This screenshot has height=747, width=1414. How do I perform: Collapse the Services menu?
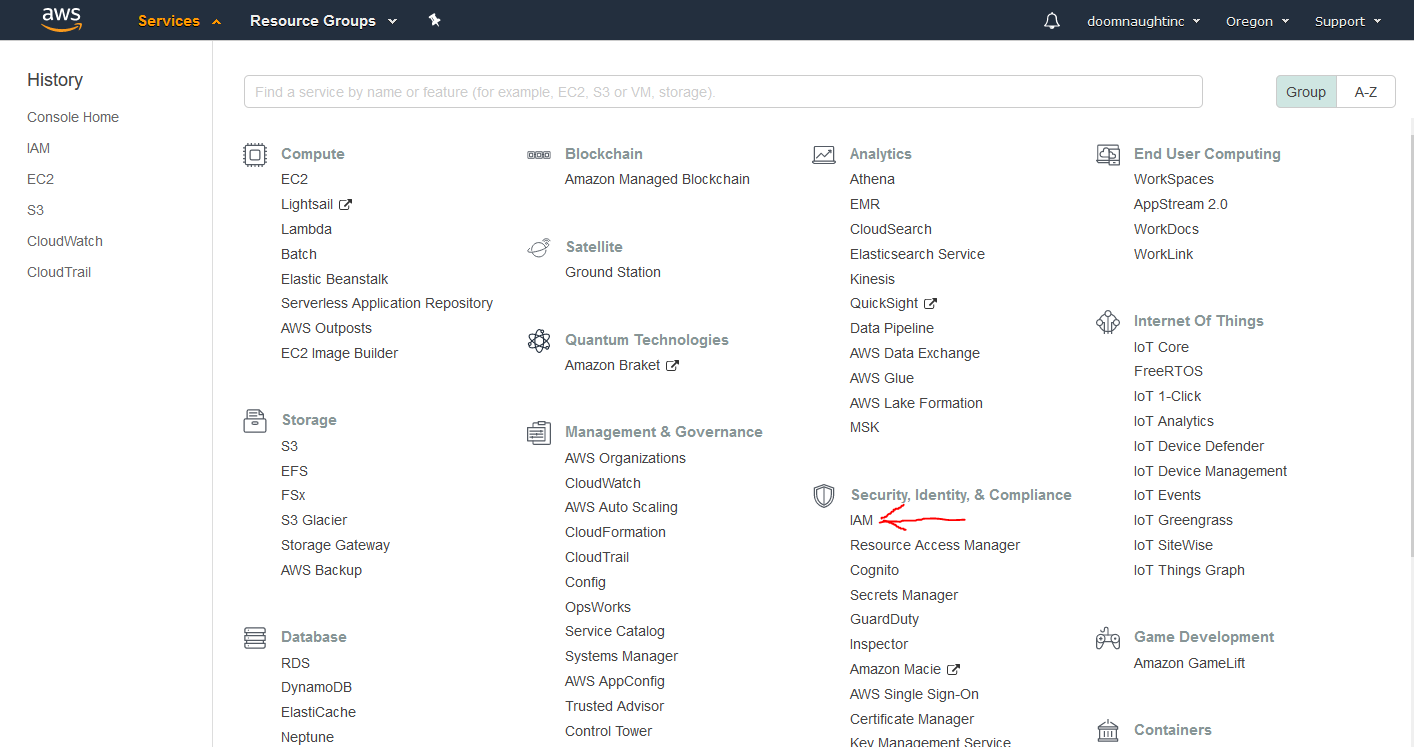pyautogui.click(x=179, y=21)
